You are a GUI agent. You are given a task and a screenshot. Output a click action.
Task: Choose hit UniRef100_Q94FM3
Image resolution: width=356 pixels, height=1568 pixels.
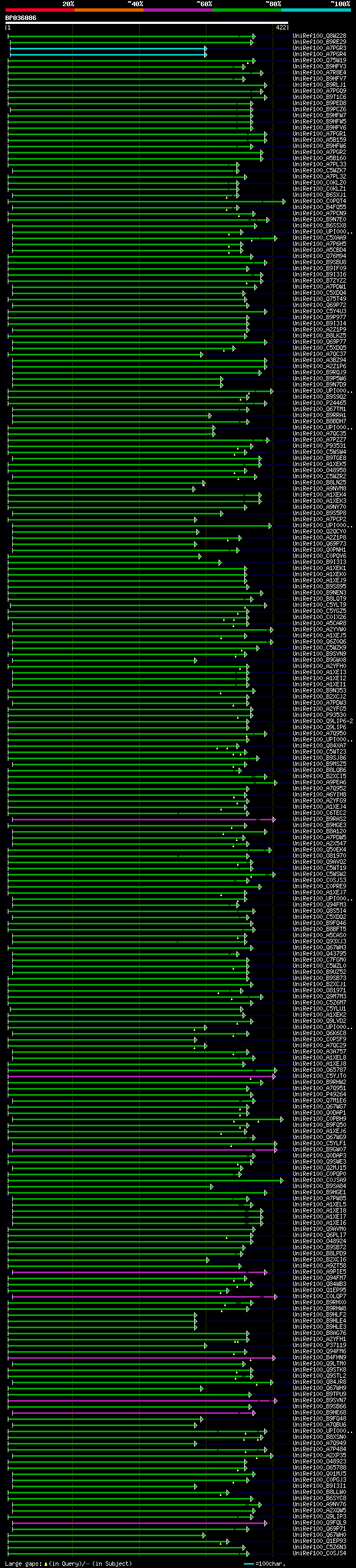point(319,904)
